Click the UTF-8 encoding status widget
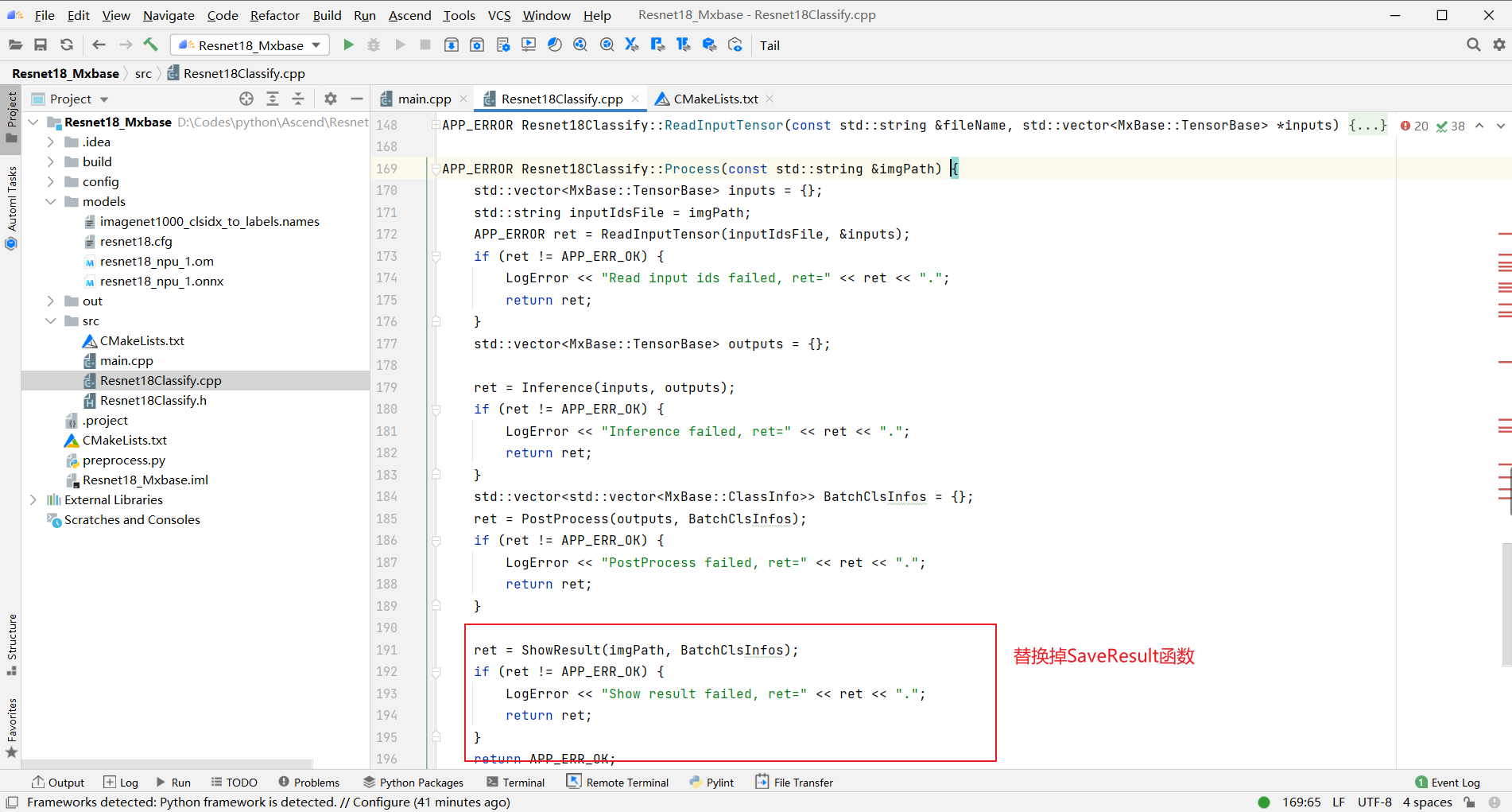 pyautogui.click(x=1374, y=802)
